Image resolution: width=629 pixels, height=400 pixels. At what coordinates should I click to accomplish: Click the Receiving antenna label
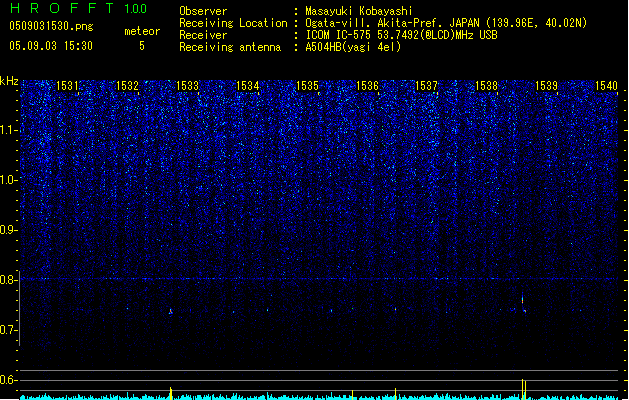tap(230, 47)
